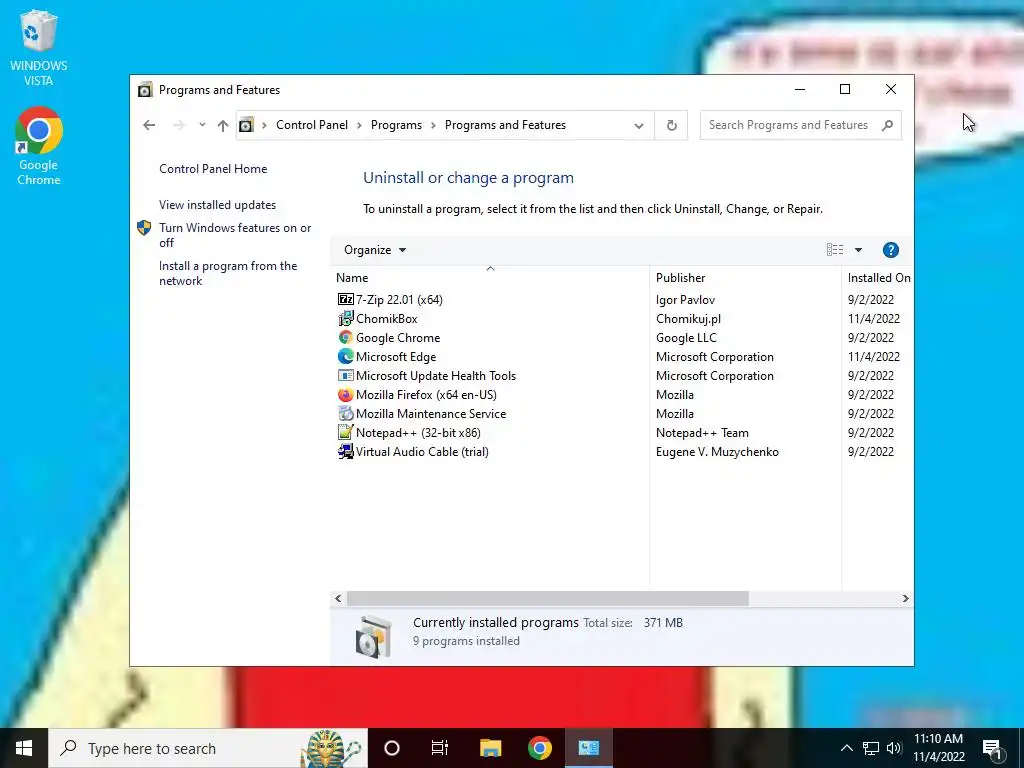This screenshot has width=1024, height=768.
Task: Select Mozilla Maintenance Service icon
Action: 345,413
